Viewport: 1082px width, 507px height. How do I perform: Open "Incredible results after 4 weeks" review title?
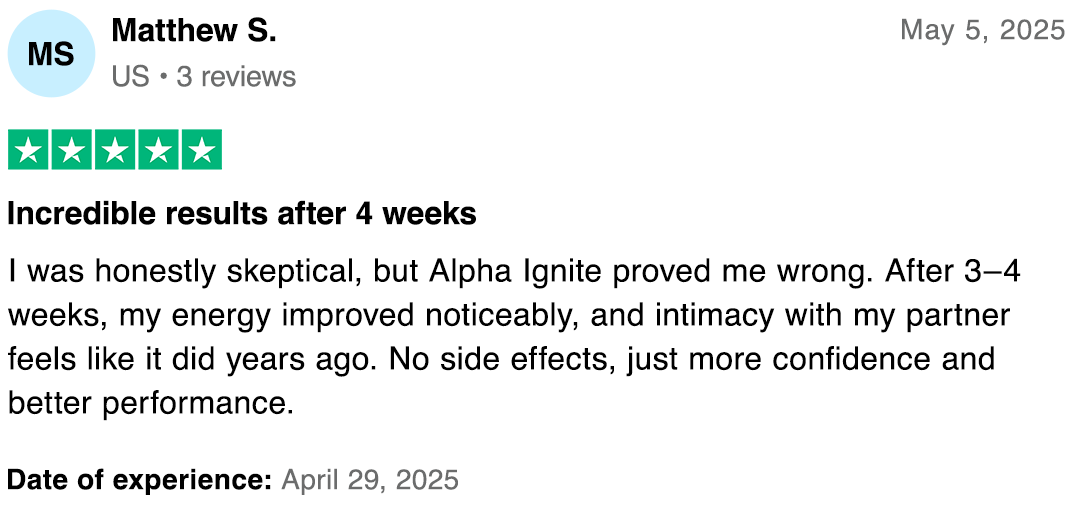coord(242,214)
